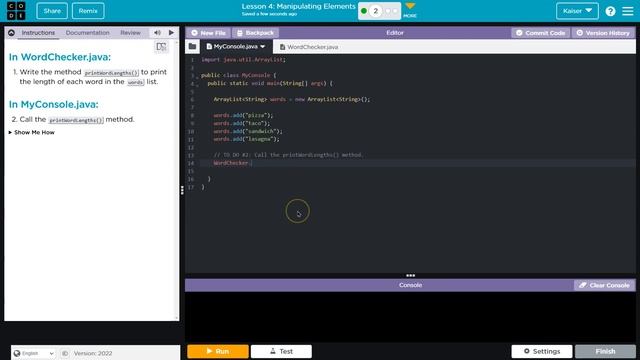Image resolution: width=640 pixels, height=360 pixels.
Task: Click the green level 1 bubble
Action: (x=364, y=11)
